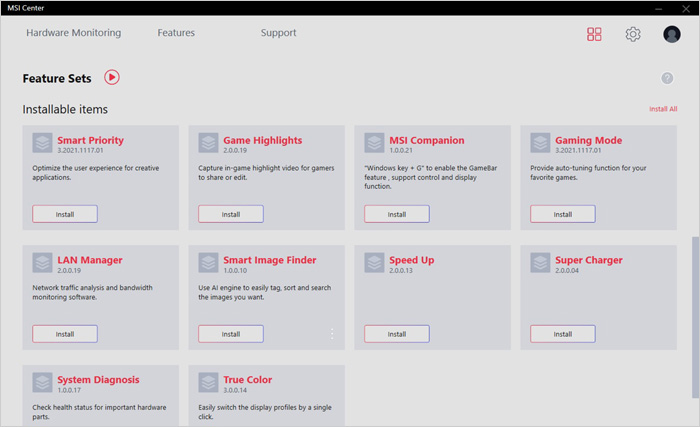Viewport: 700px width, 427px height.
Task: Click the Speed Up layers icon
Action: point(374,263)
